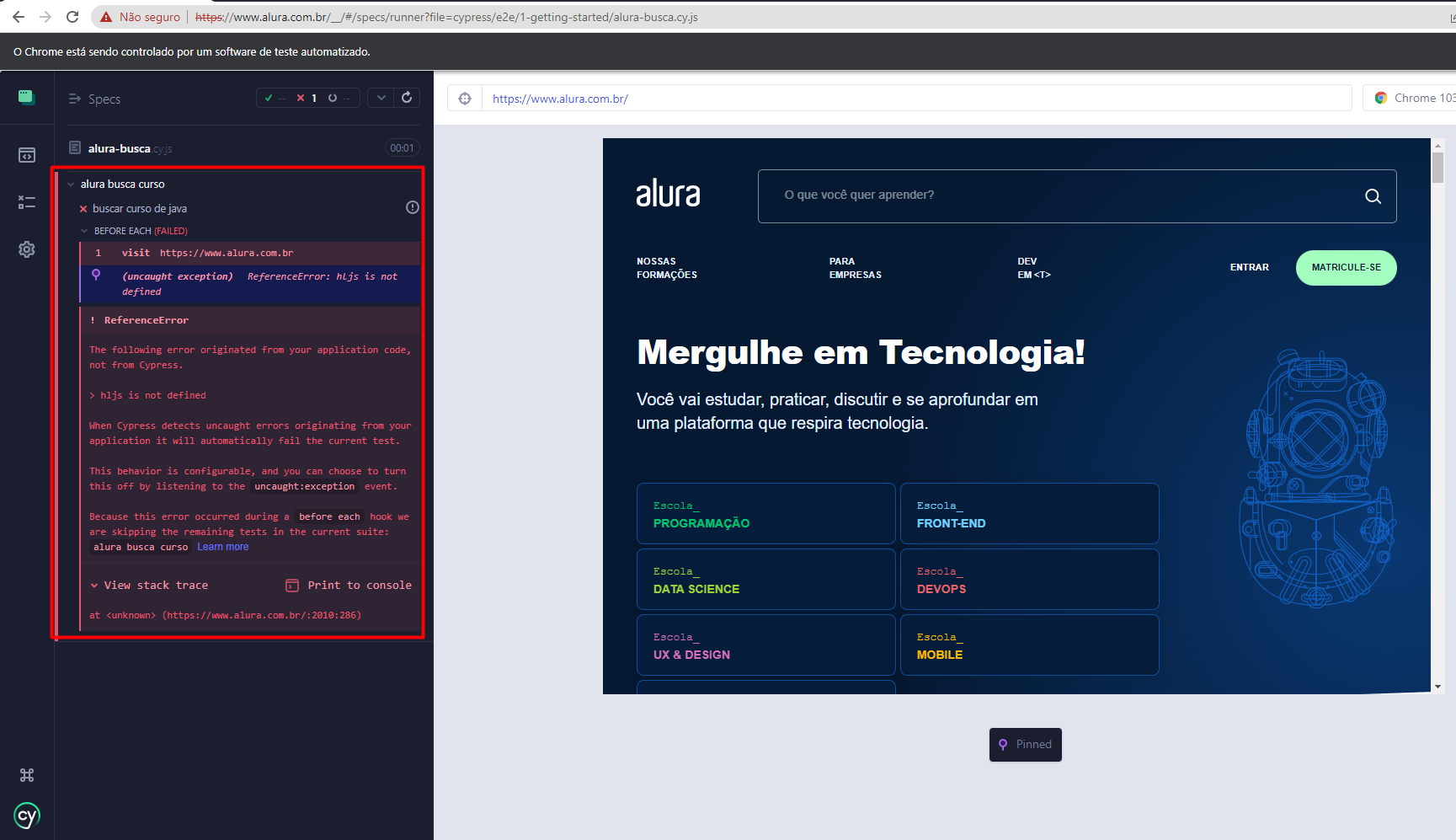Screen dimensions: 1456x840
Task: Click the page vertical scrollbar thumb
Action: click(1437, 167)
